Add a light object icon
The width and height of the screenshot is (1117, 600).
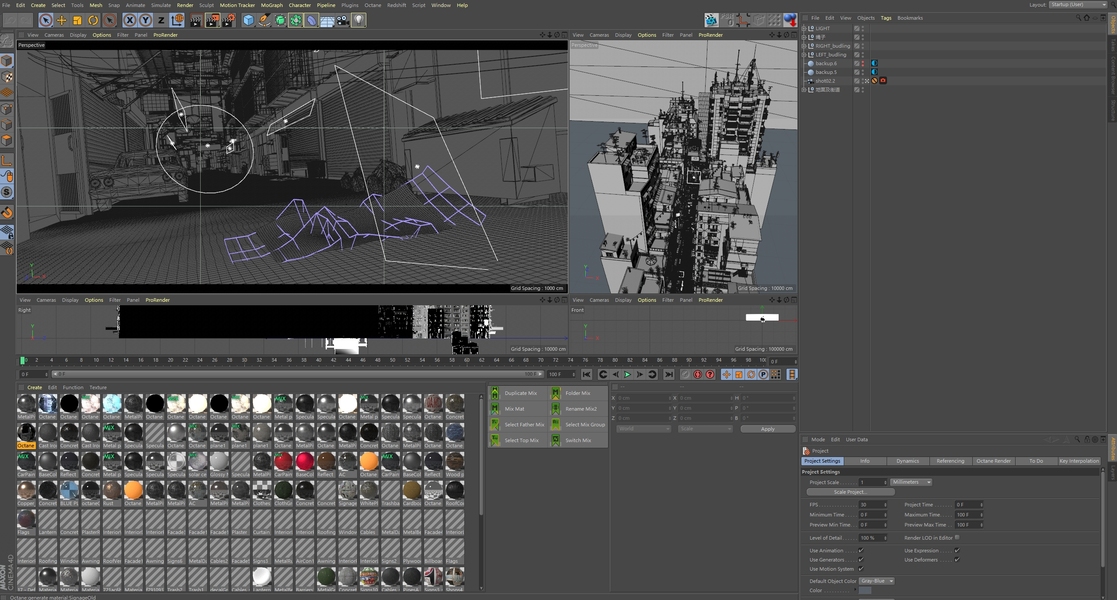[x=358, y=20]
